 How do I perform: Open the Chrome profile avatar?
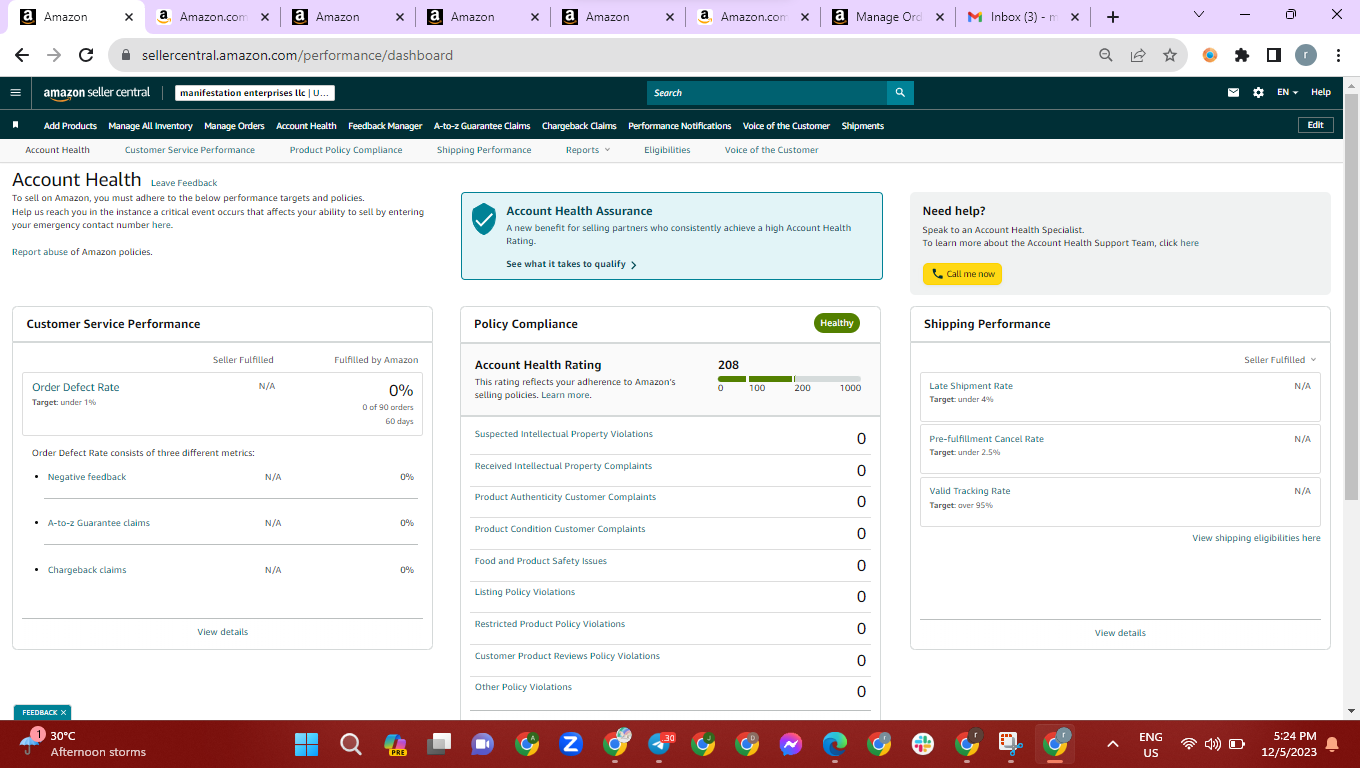pos(1306,55)
